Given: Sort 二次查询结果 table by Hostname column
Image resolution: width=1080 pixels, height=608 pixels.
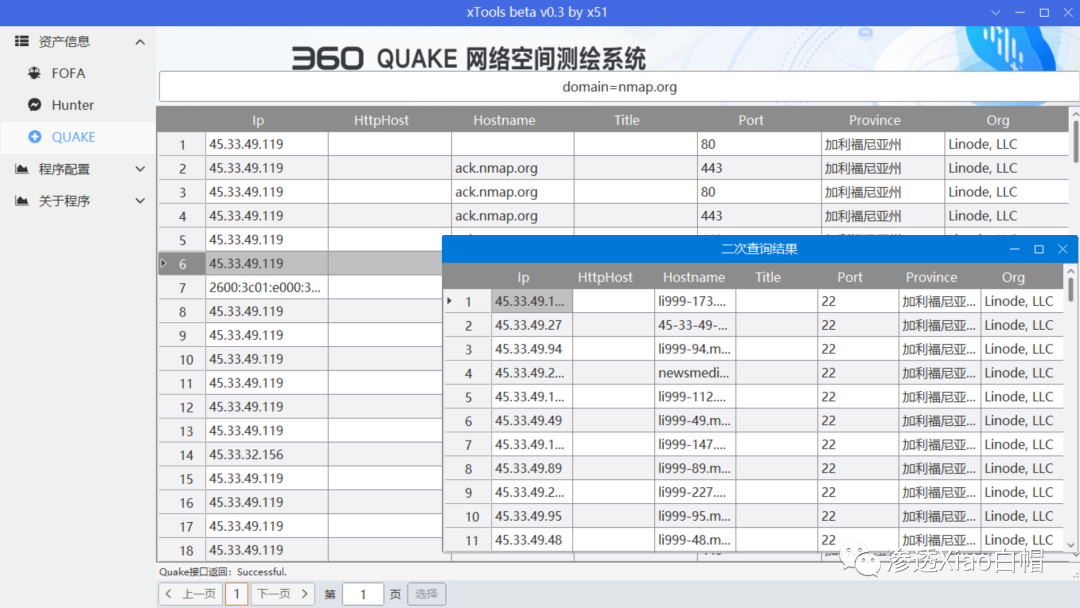Looking at the screenshot, I should pos(694,277).
